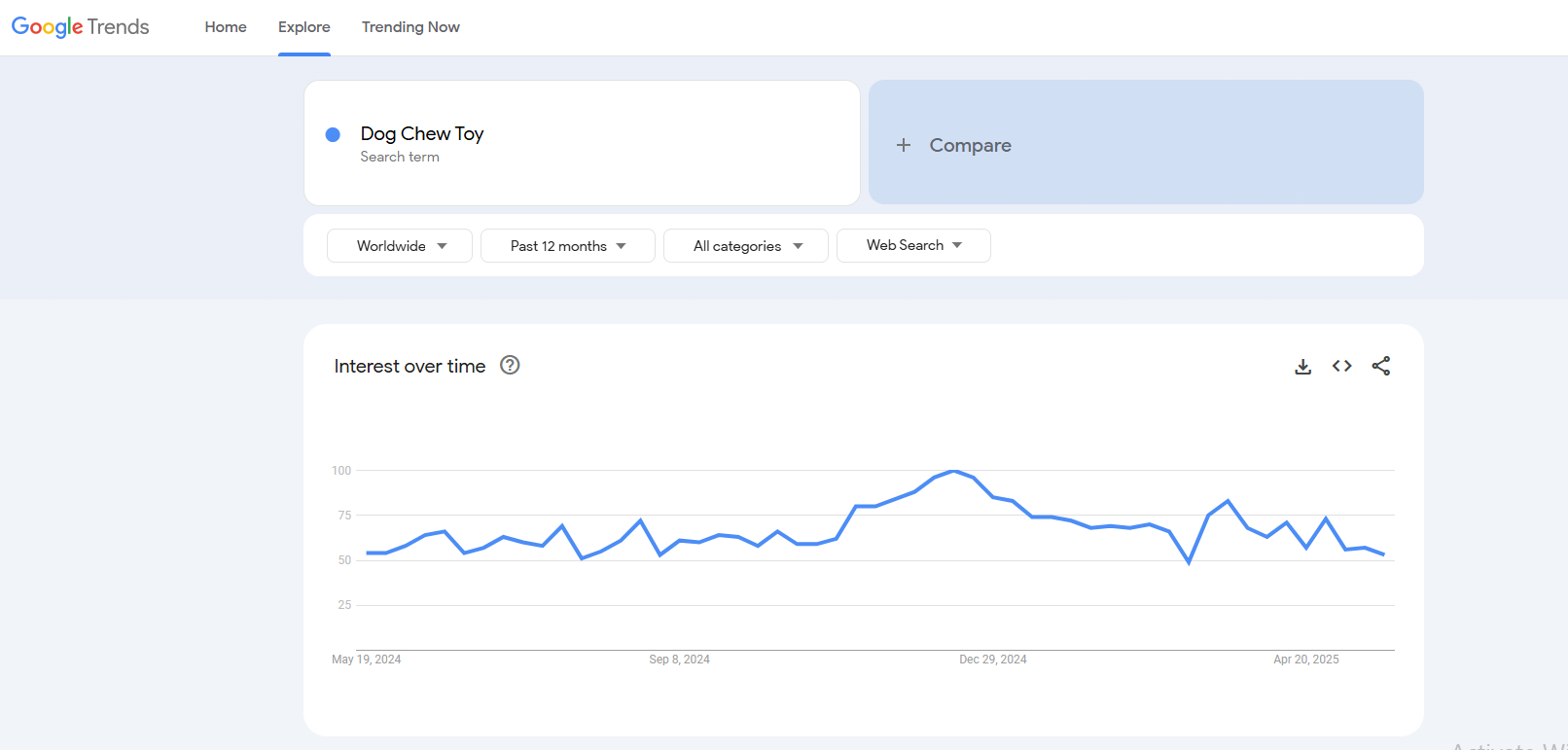This screenshot has width=1568, height=750.
Task: Click the Compare button
Action: click(x=1146, y=142)
